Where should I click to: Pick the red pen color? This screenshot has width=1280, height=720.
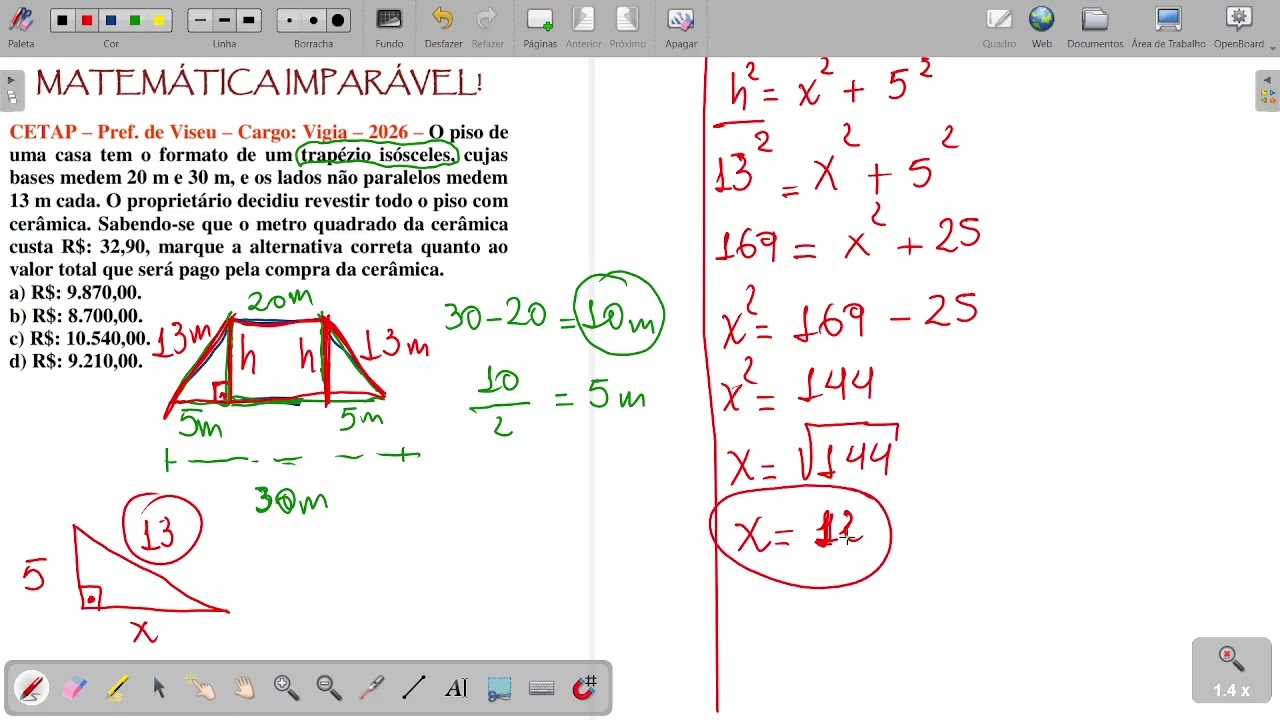pos(87,20)
